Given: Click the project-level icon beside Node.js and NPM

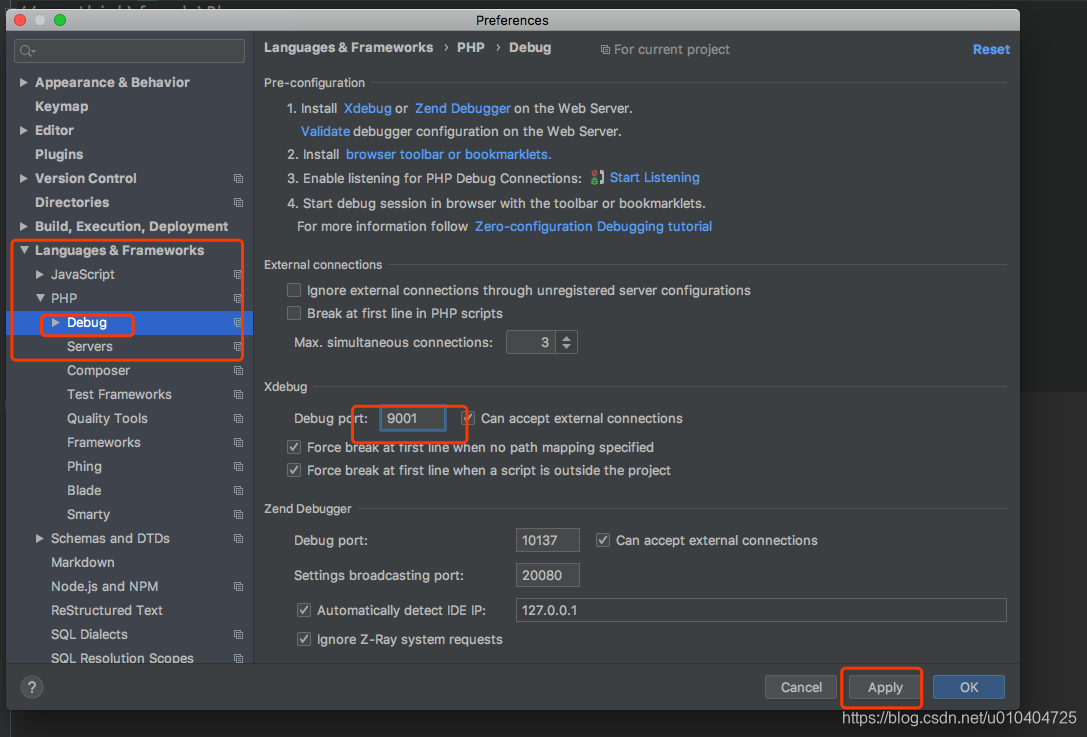Looking at the screenshot, I should 238,587.
